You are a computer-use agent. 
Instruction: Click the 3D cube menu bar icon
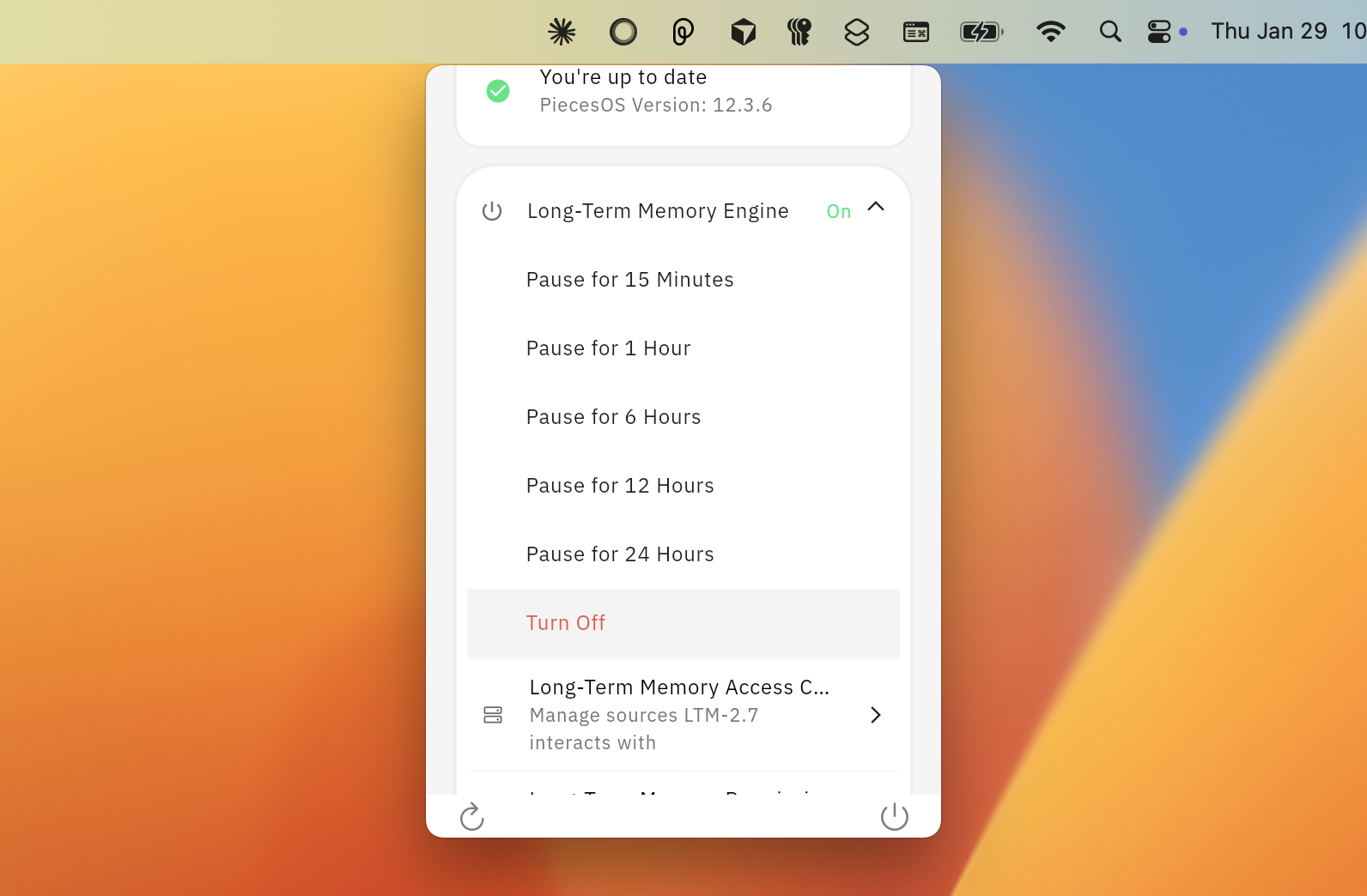(744, 33)
